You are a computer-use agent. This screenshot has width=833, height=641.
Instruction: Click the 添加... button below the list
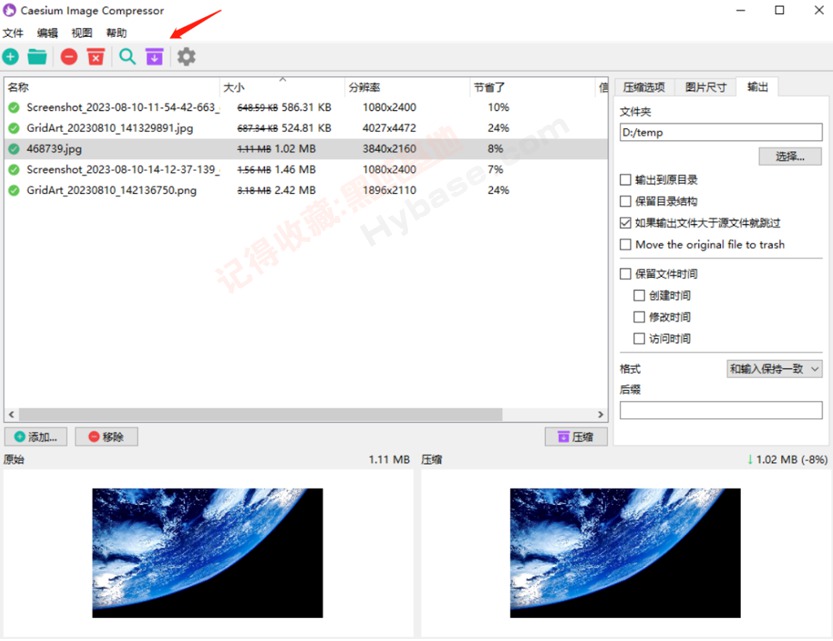tap(36, 437)
